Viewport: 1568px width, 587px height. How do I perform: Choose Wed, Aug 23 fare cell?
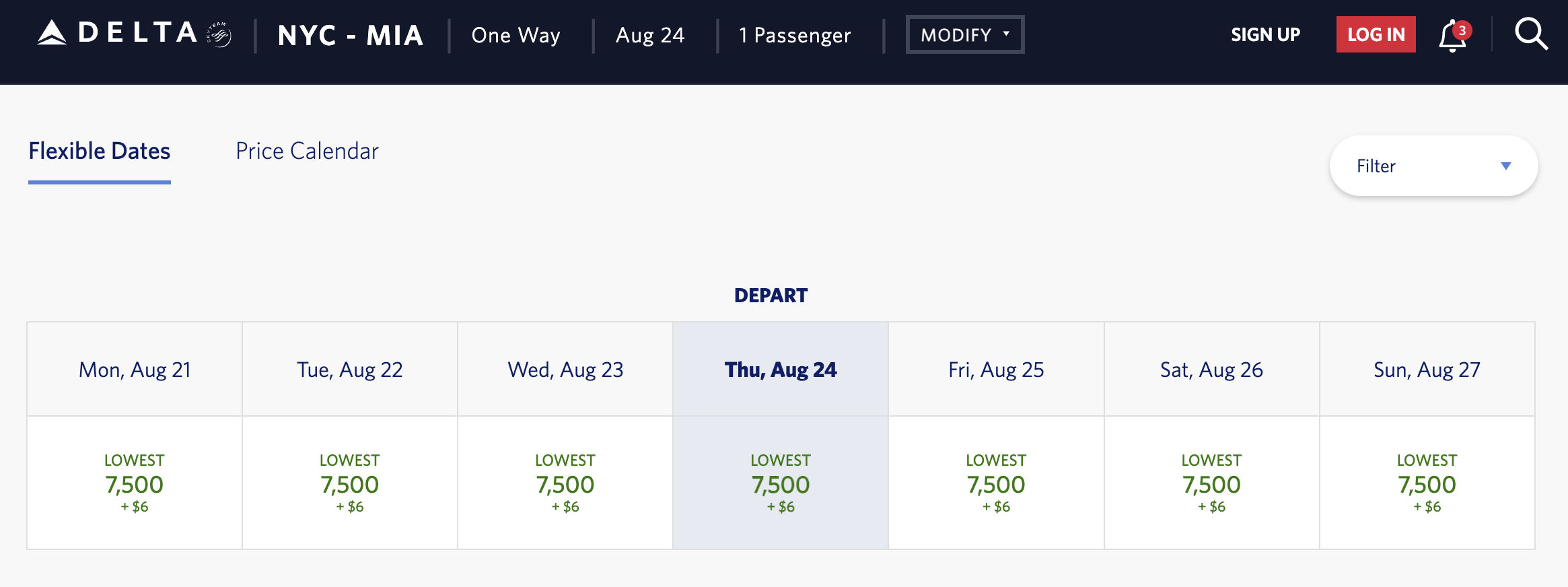(x=565, y=483)
